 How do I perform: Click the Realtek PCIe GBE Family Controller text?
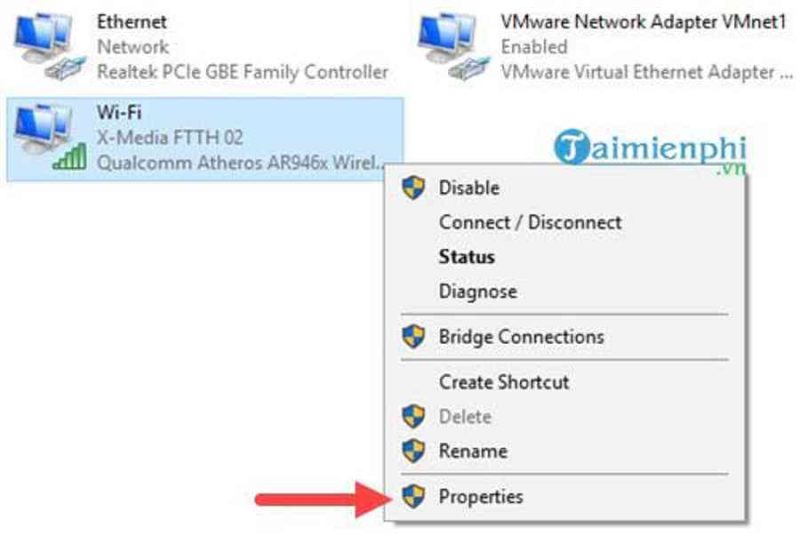click(243, 72)
